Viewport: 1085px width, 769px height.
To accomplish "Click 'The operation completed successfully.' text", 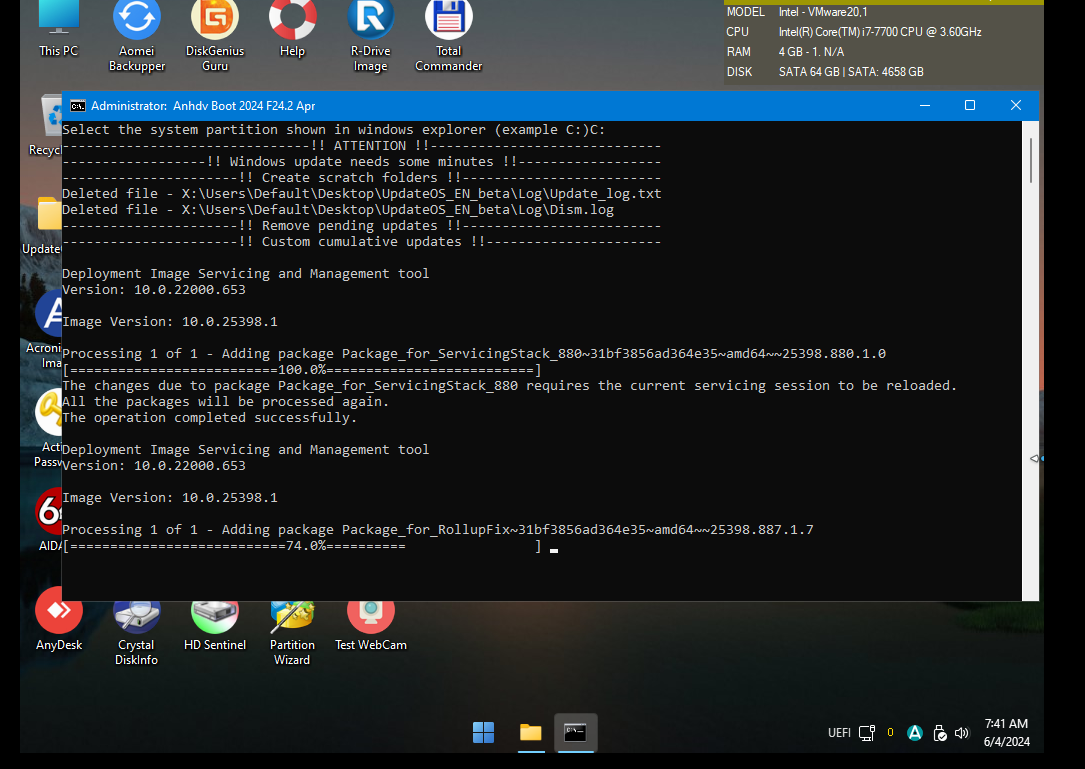I will [210, 418].
